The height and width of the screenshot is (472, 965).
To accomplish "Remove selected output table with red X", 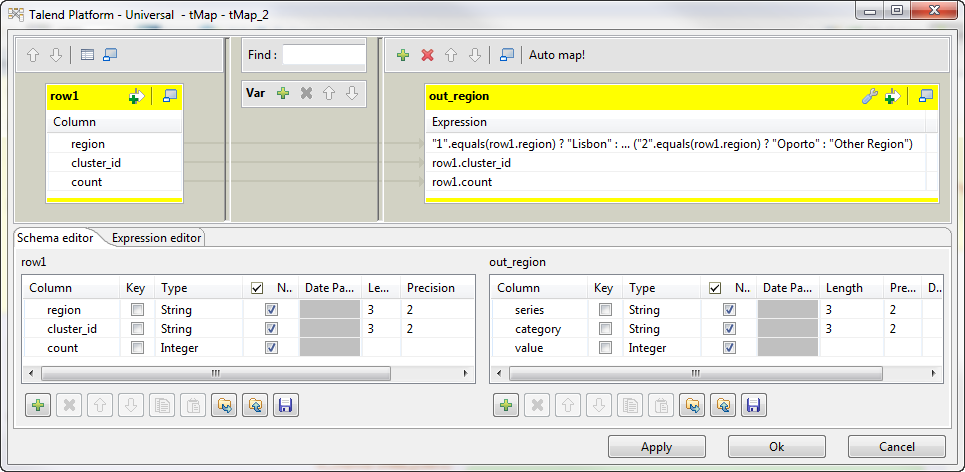I will pos(427,55).
